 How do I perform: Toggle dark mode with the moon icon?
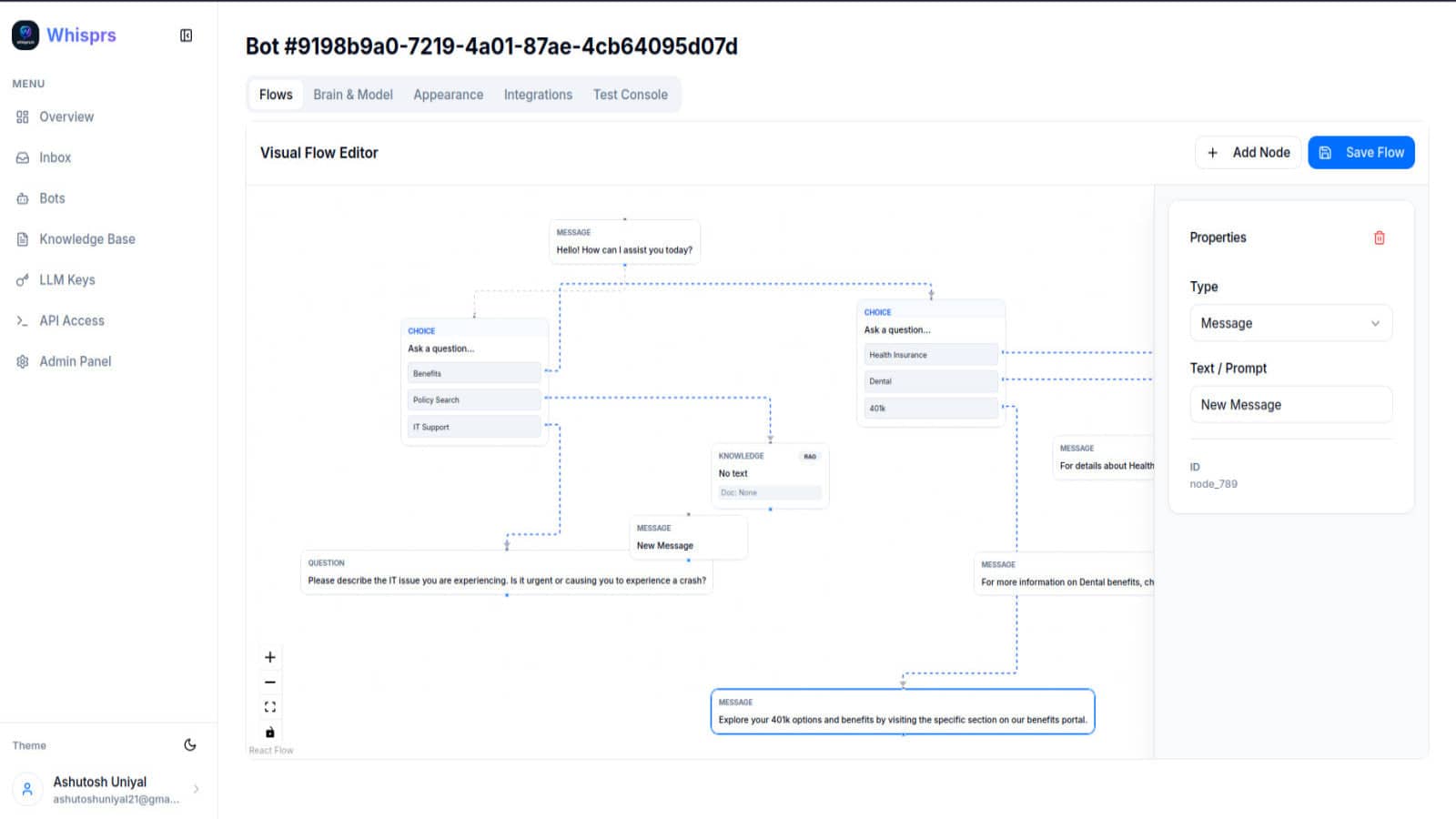(189, 744)
